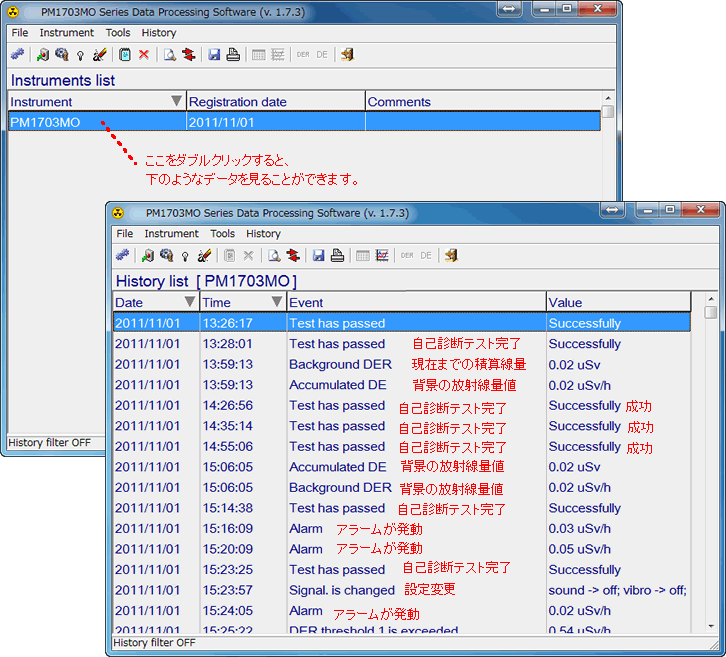This screenshot has height=657, width=726.
Task: Click the light bulb icon in Instruments list toolbar
Action: coord(81,56)
